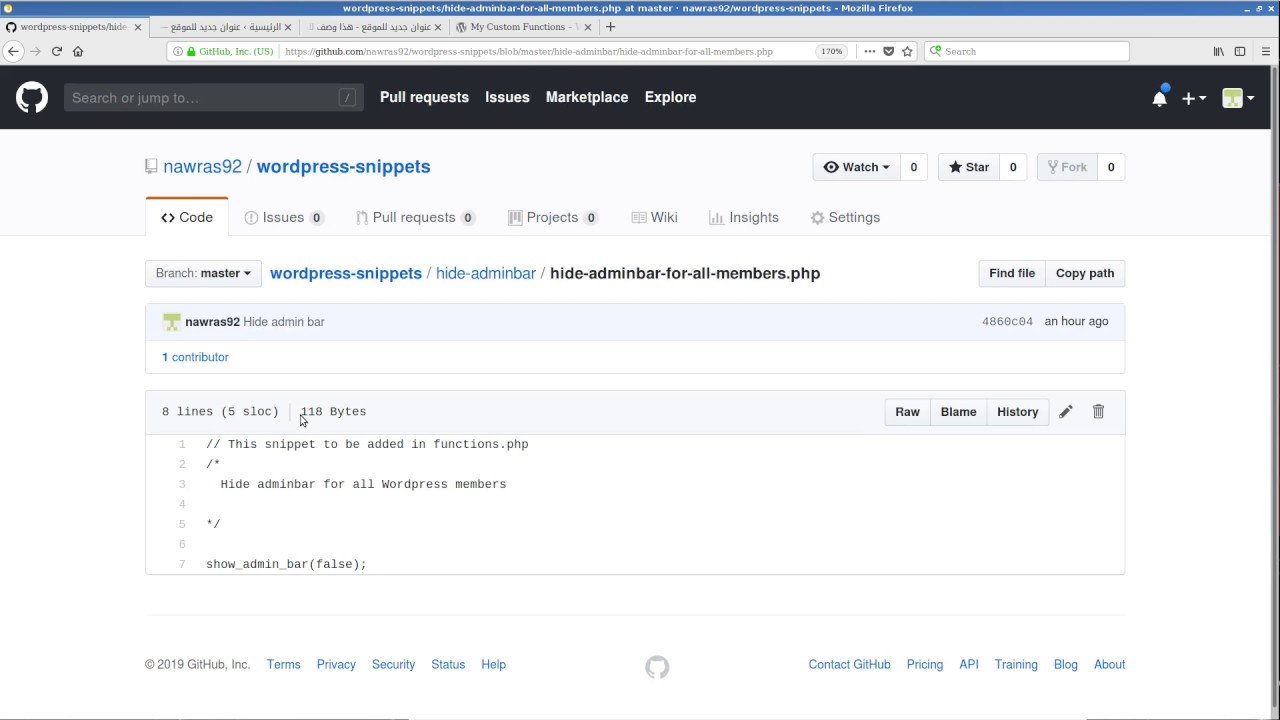Reload the page in Firefox
The width and height of the screenshot is (1280, 720).
(x=57, y=51)
